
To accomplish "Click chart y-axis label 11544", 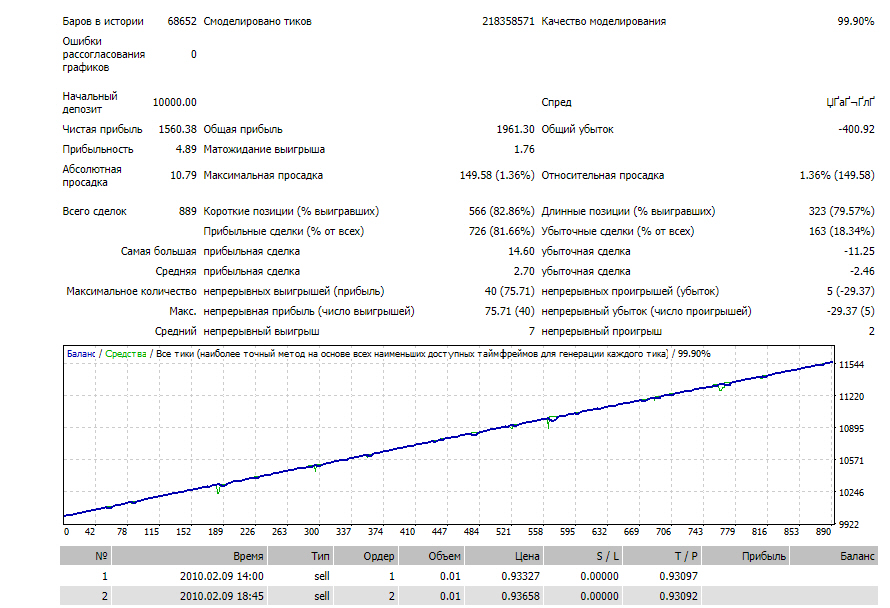I will click(x=851, y=364).
